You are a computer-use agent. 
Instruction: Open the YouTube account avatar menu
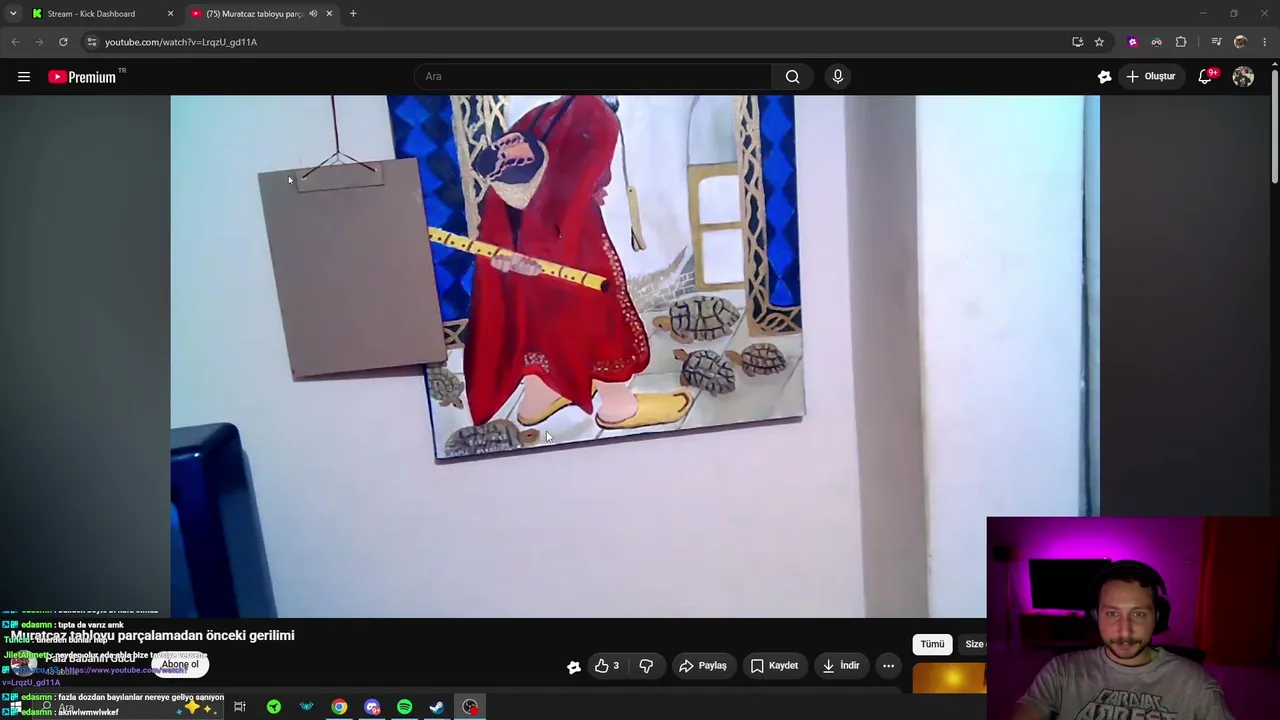point(1243,77)
